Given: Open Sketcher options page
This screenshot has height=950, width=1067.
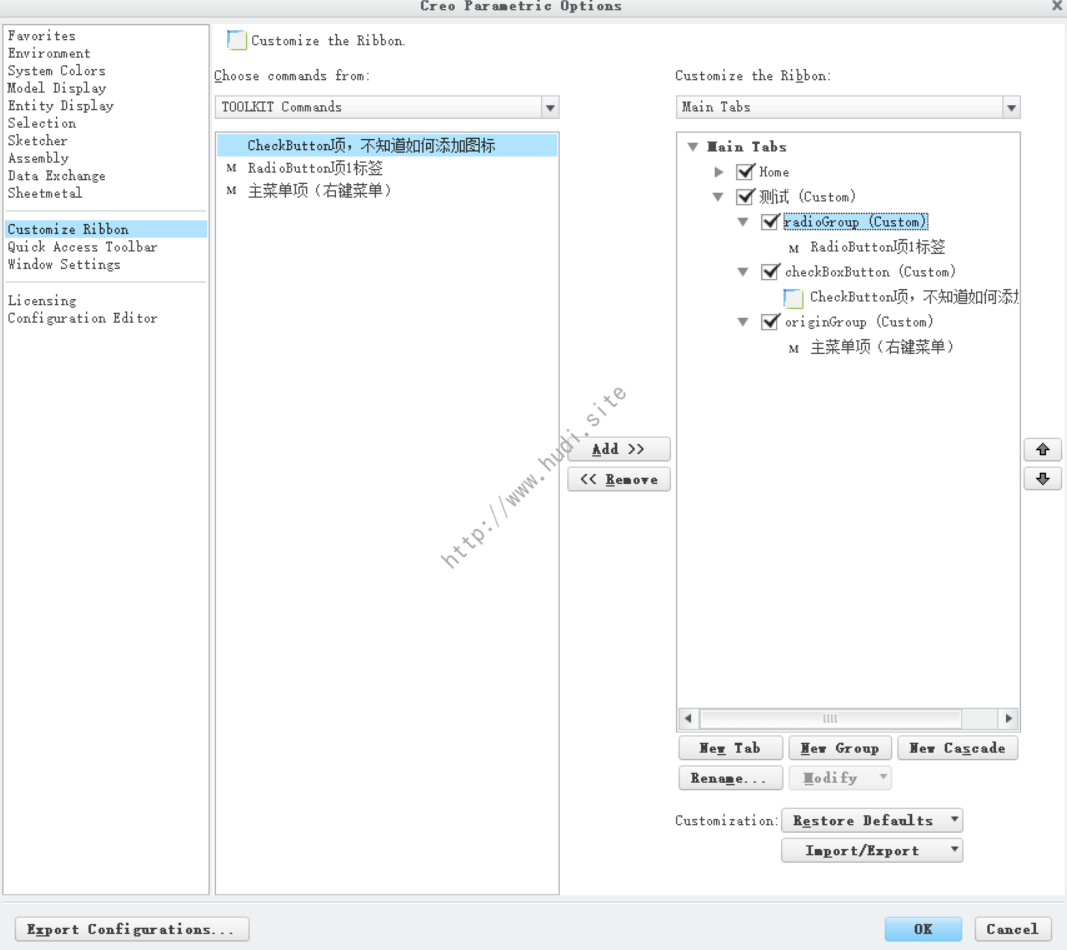Looking at the screenshot, I should pyautogui.click(x=37, y=141).
